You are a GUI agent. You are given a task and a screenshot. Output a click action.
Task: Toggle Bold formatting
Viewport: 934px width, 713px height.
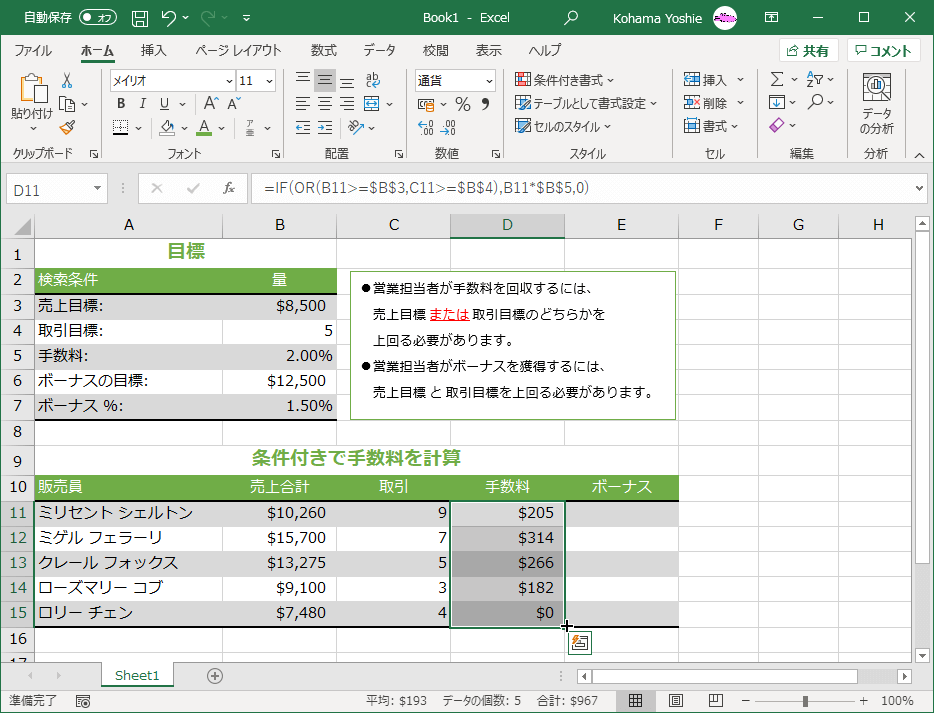pos(121,104)
